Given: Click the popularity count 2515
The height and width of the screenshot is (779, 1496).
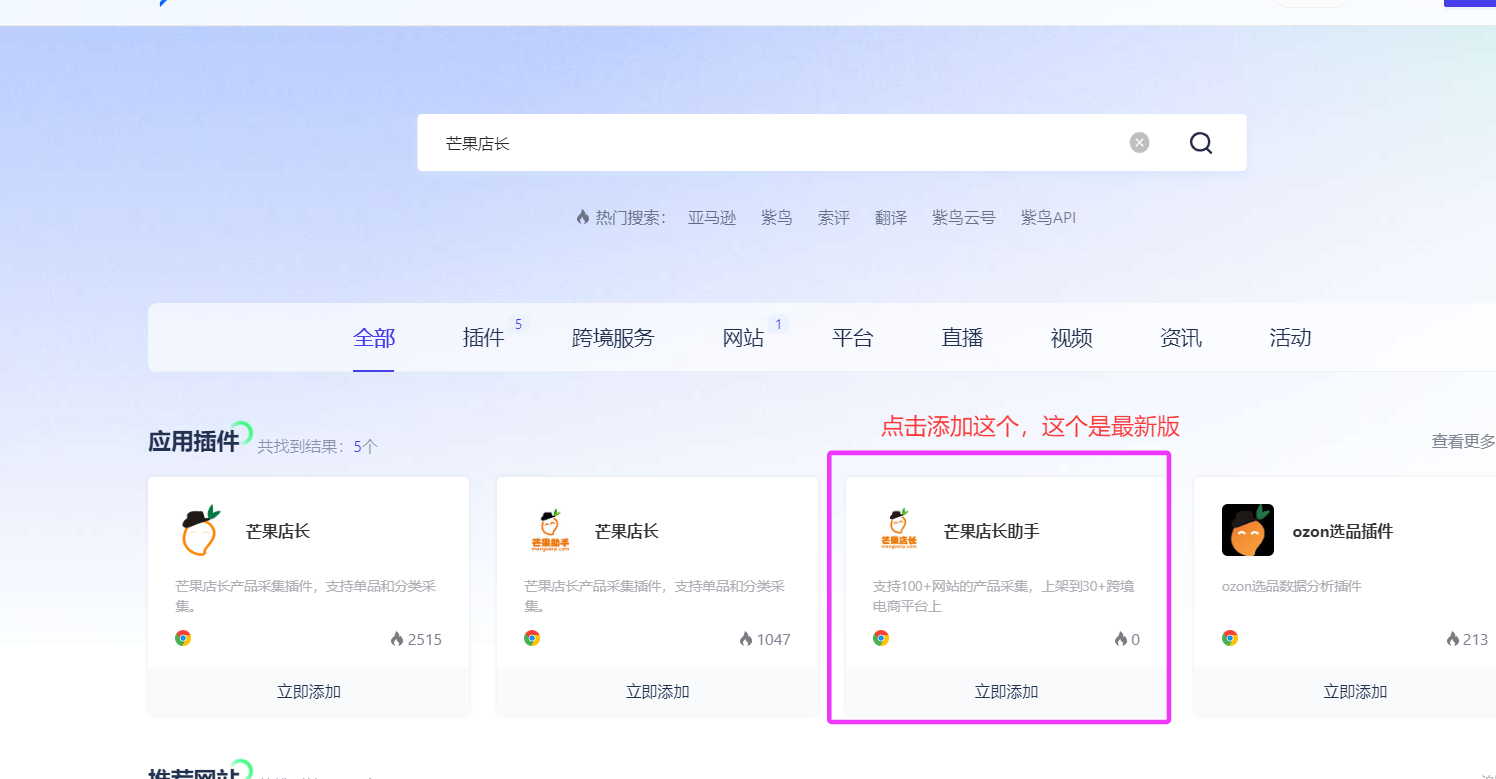Looking at the screenshot, I should pos(425,639).
